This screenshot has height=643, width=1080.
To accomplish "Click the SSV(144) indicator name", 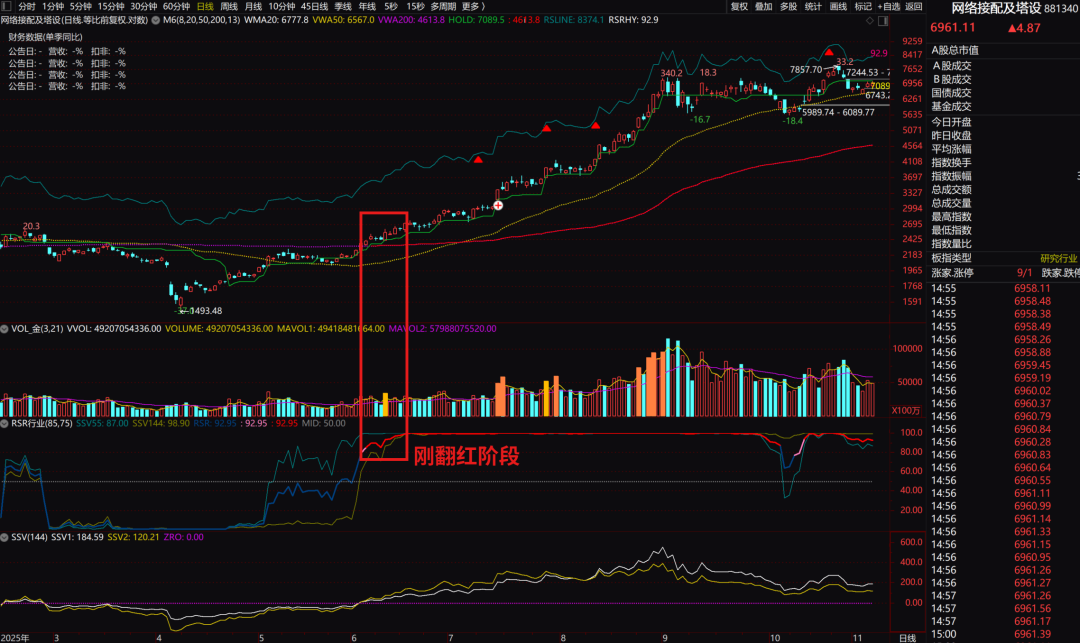I will click(x=30, y=537).
